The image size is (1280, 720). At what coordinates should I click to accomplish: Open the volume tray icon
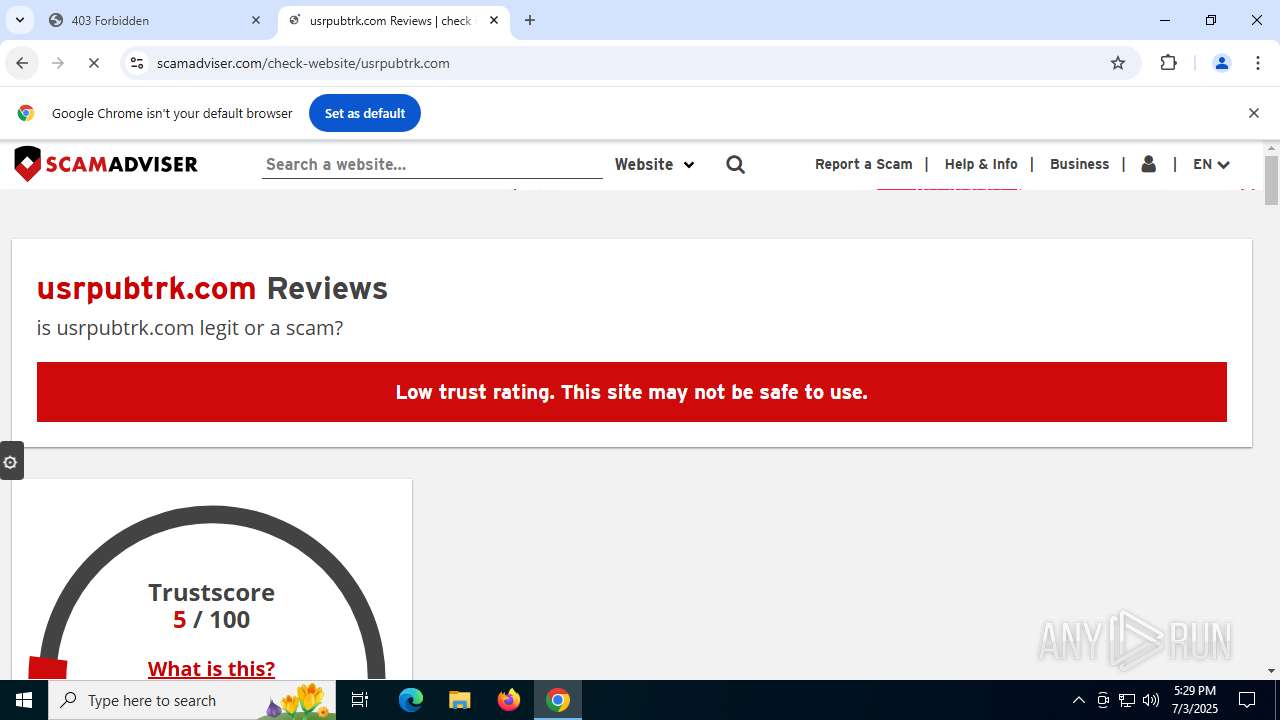1151,700
